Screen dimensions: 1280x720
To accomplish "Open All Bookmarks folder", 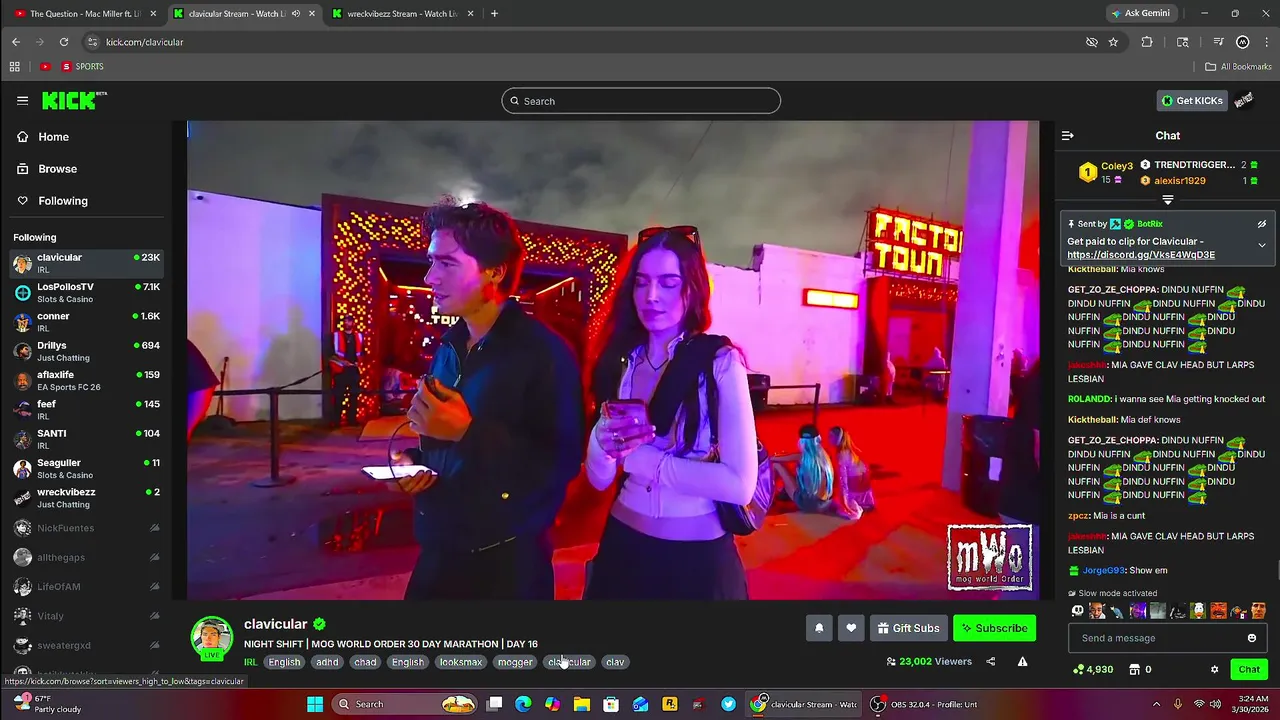I will click(1238, 66).
